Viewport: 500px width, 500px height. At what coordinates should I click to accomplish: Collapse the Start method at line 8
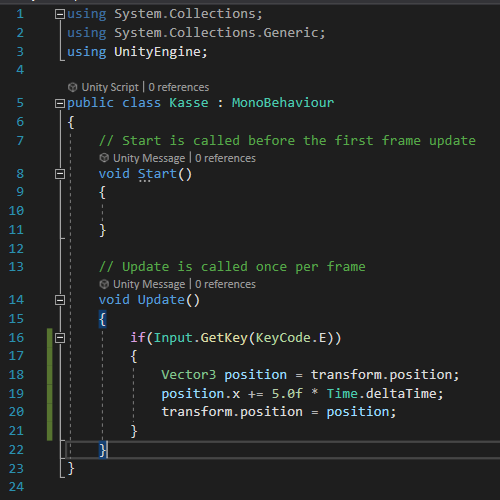[60, 174]
